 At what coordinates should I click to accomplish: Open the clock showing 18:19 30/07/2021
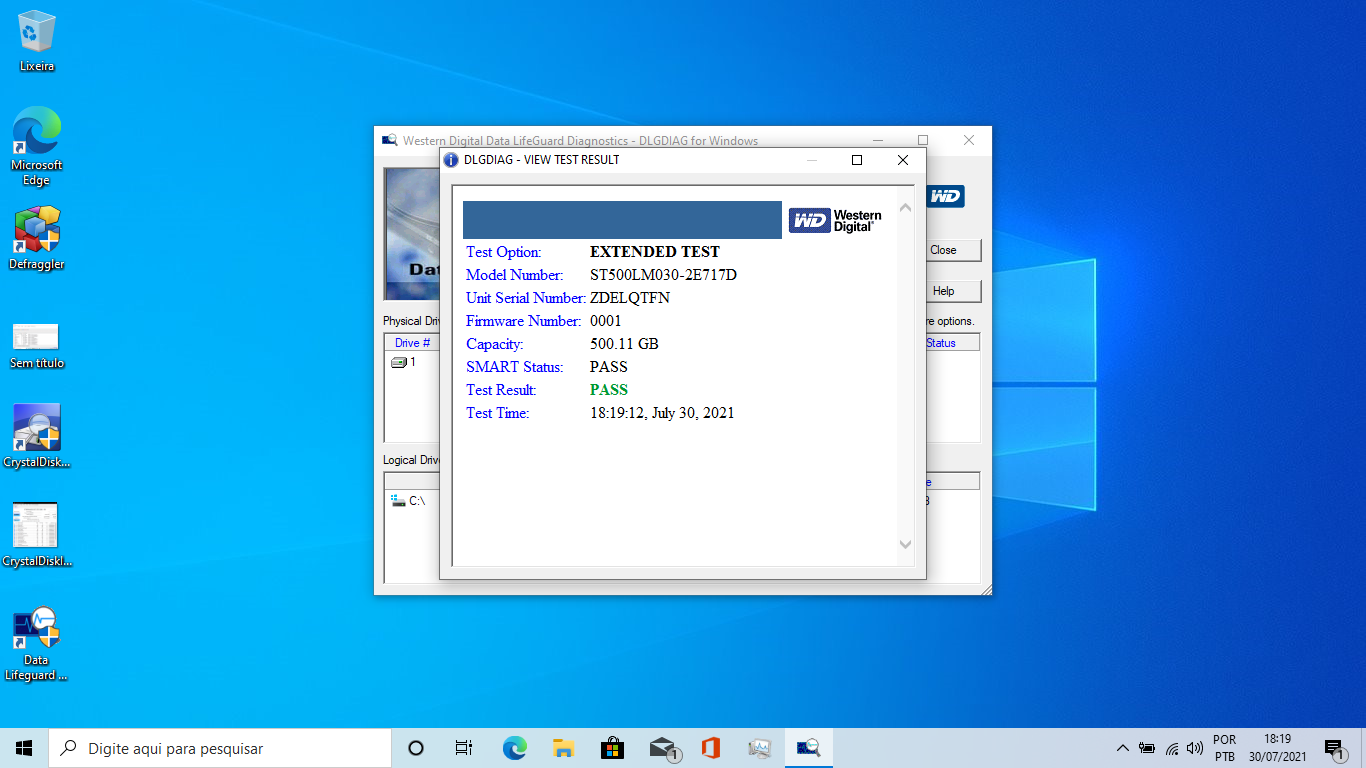1277,748
